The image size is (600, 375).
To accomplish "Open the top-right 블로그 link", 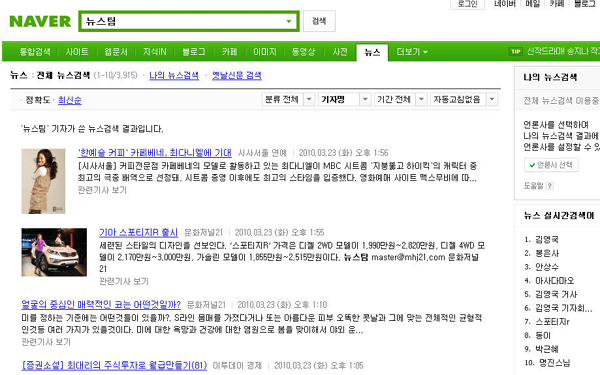I will click(584, 4).
